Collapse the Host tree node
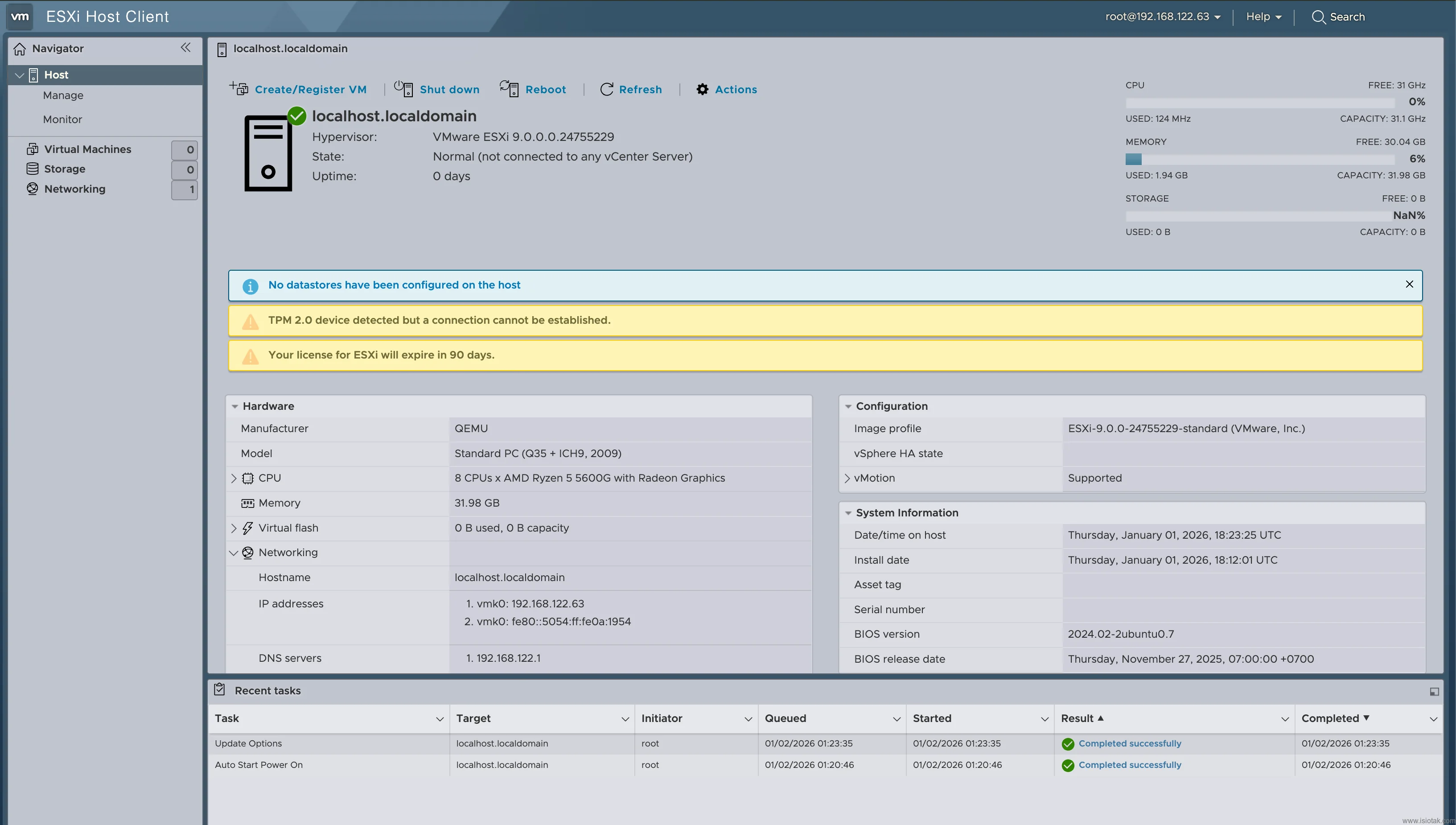Screen dimensions: 1456x825 click(19, 75)
